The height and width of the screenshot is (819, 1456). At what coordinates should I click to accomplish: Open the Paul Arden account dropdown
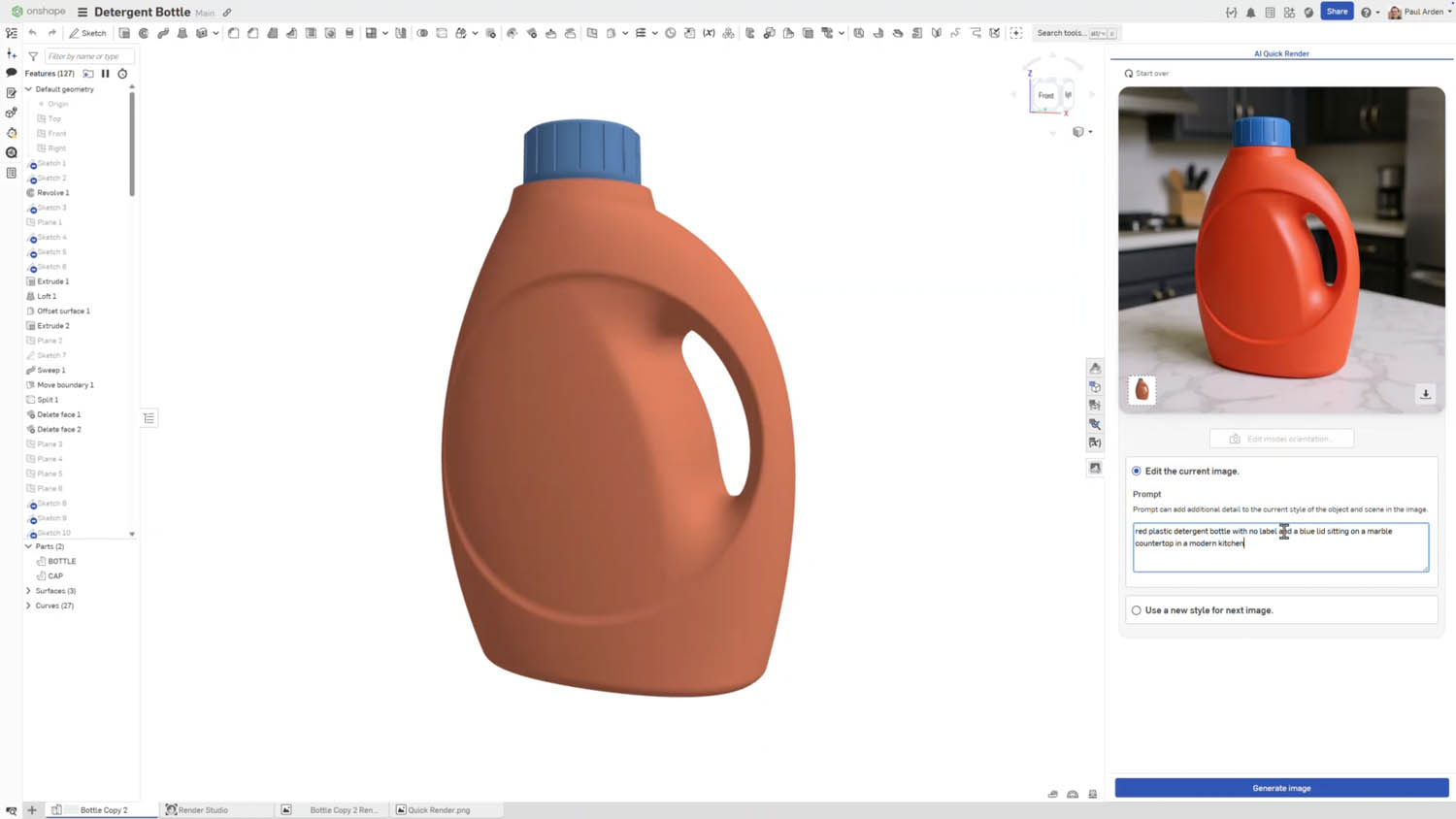point(1422,13)
